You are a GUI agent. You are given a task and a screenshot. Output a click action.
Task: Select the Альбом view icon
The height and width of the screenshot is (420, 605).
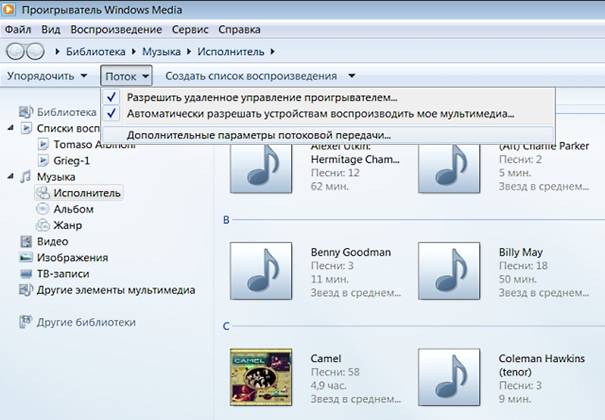43,209
